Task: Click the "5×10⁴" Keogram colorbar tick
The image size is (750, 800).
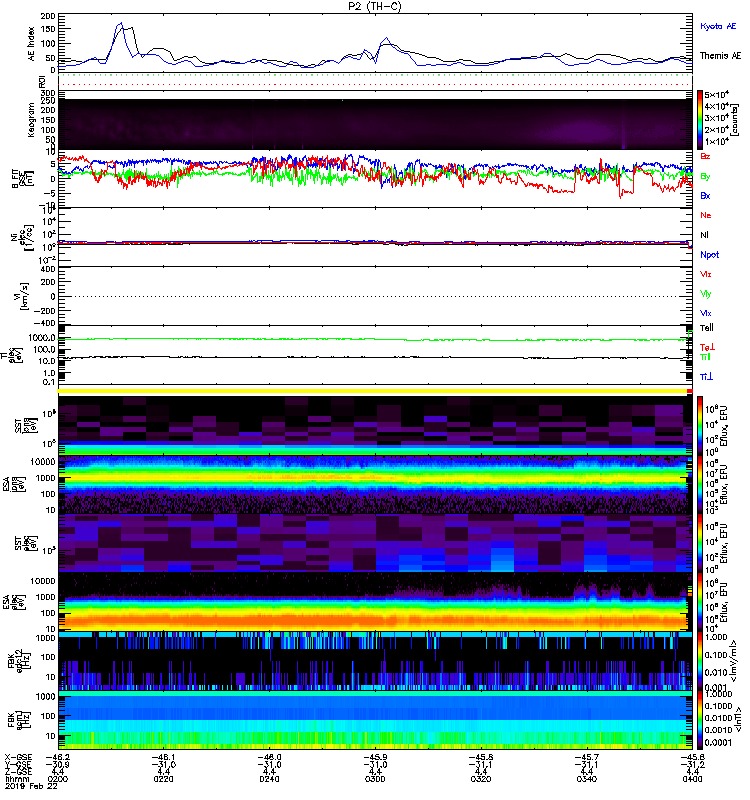Action: 716,94
